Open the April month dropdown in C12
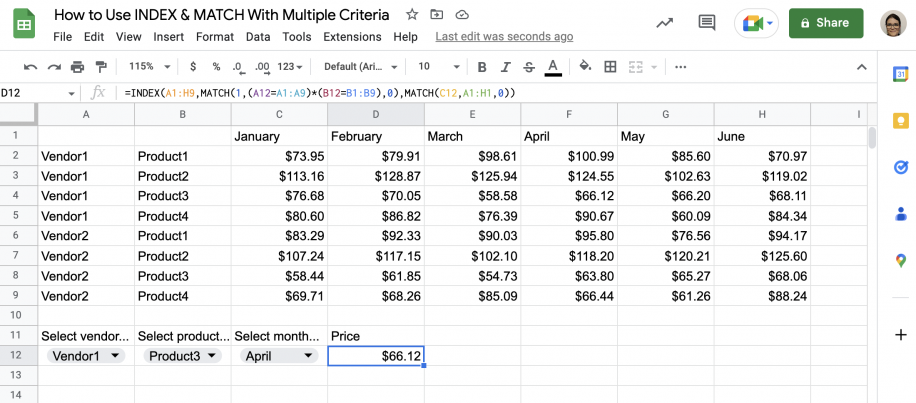The height and width of the screenshot is (403, 916). click(279, 356)
